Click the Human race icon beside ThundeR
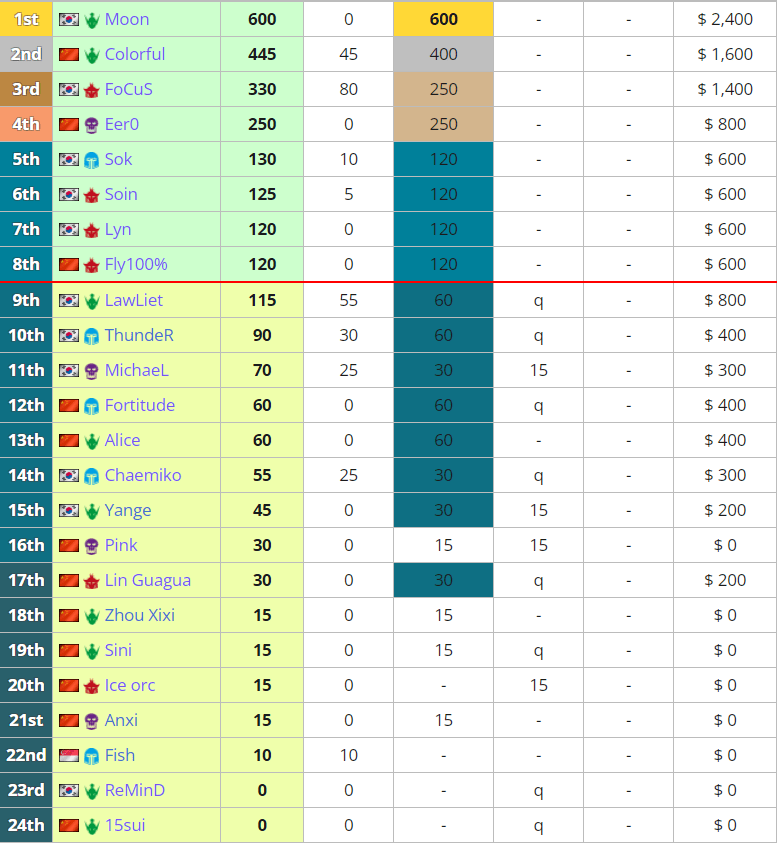 (x=92, y=335)
